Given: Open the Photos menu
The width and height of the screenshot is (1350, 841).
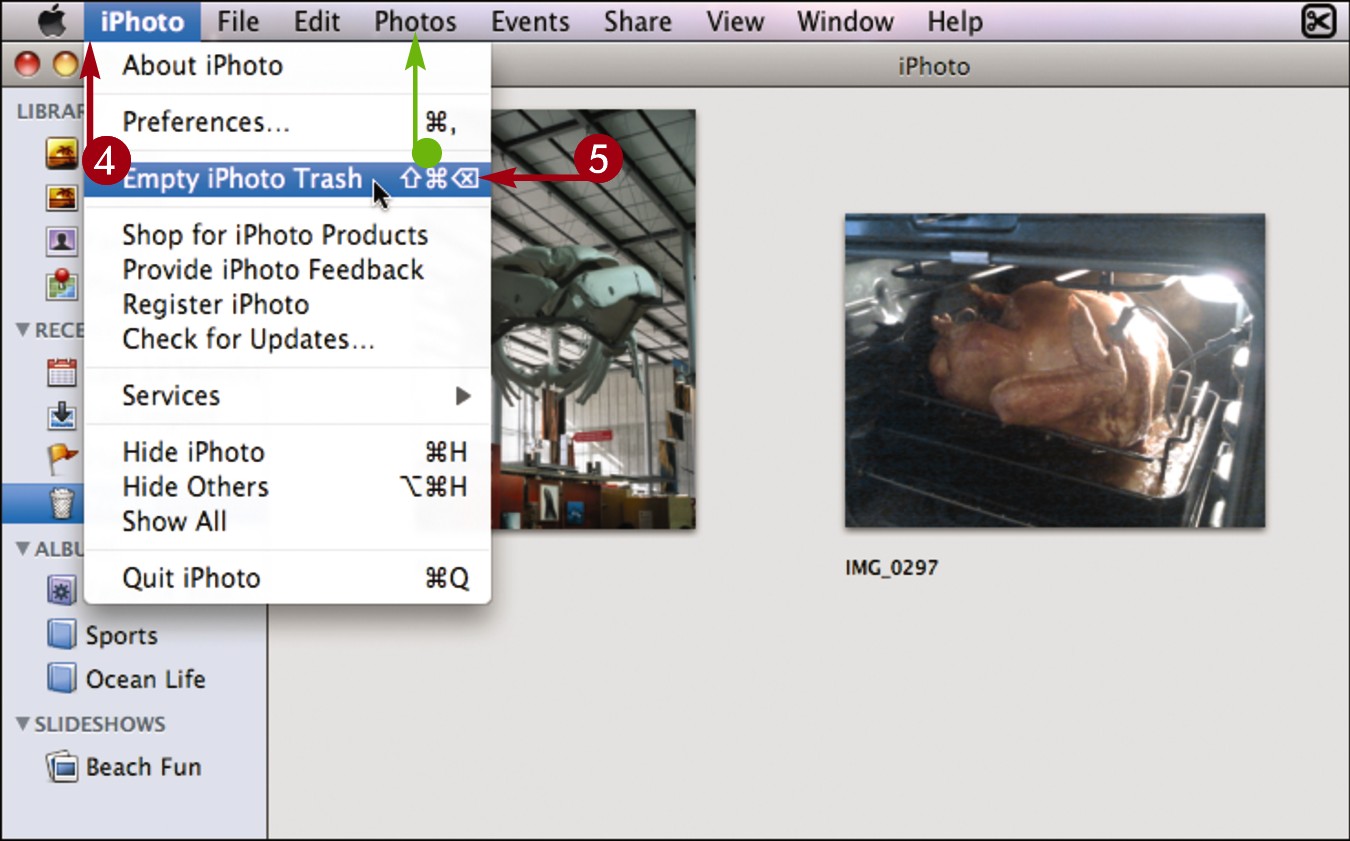Looking at the screenshot, I should pos(415,21).
